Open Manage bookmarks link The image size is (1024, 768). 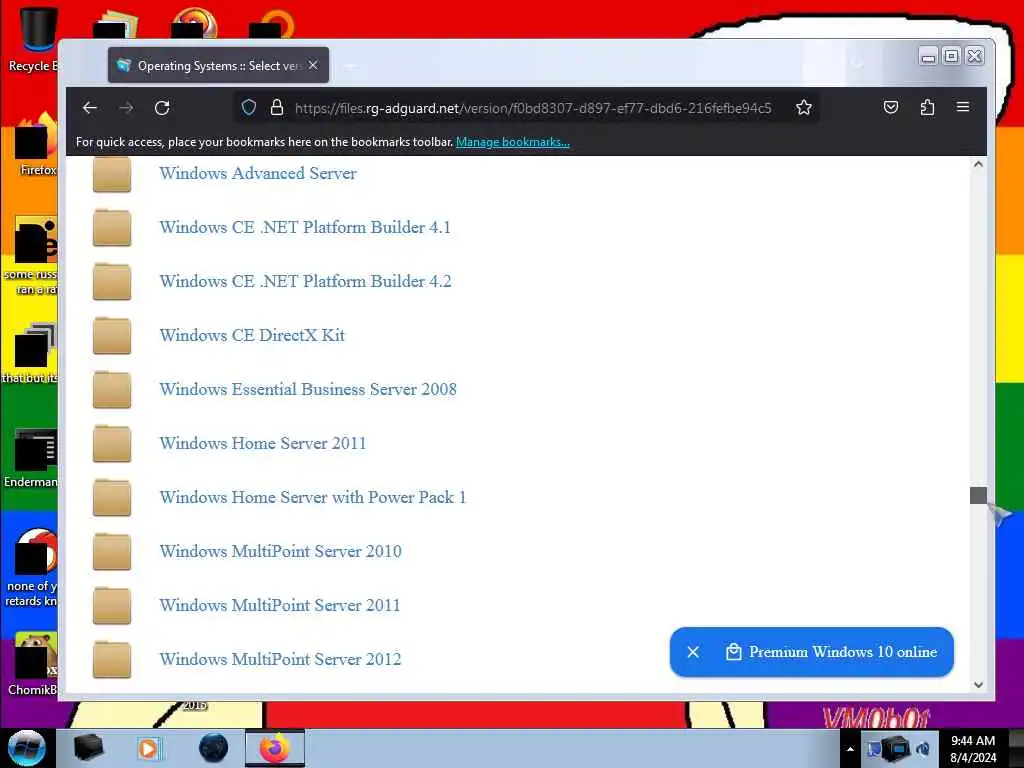[x=513, y=142]
